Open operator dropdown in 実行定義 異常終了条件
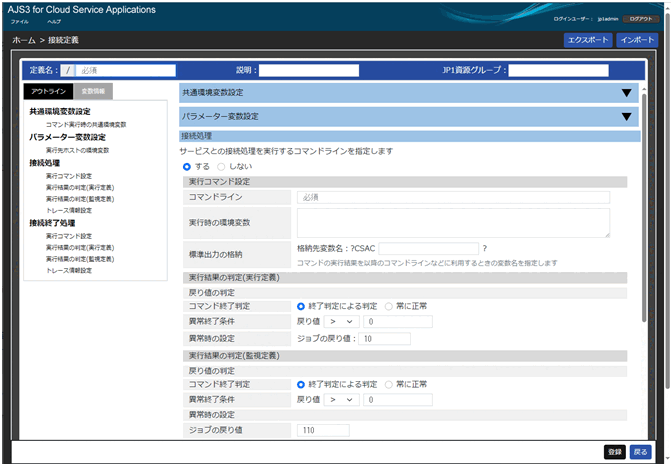Viewport: 672px width, 466px height. click(341, 322)
